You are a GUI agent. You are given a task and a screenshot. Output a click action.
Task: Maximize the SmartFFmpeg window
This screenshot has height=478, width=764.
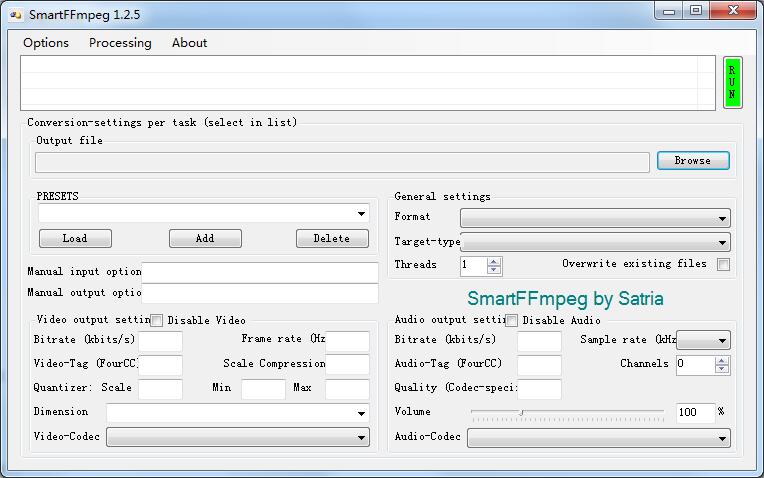tap(696, 11)
